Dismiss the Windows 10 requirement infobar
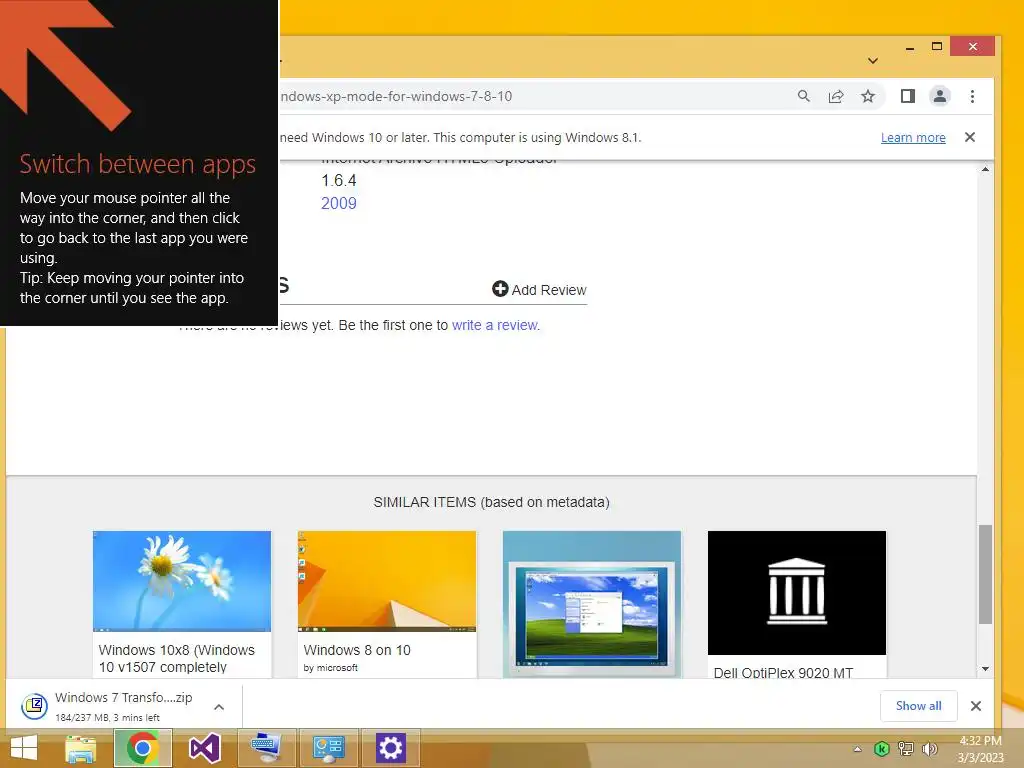This screenshot has height=768, width=1024. click(x=969, y=137)
